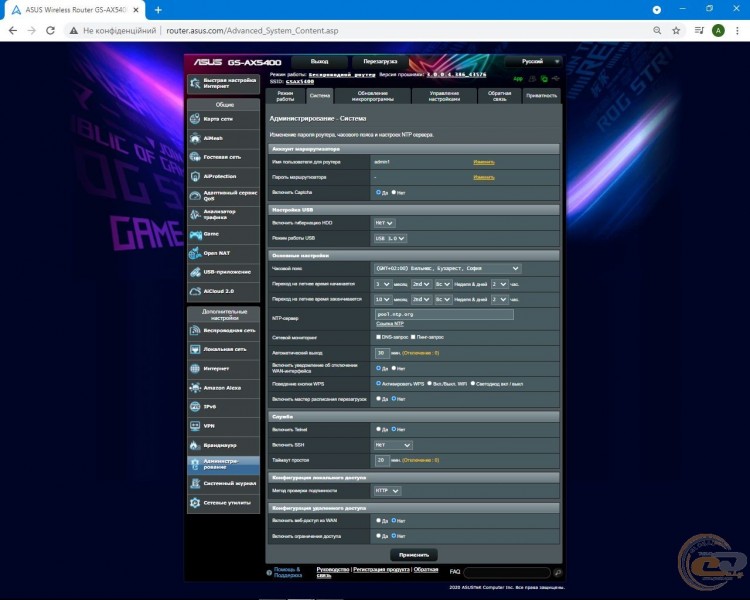This screenshot has height=600, width=750.
Task: Open DST end month dropdown showing 10
Action: (x=383, y=300)
